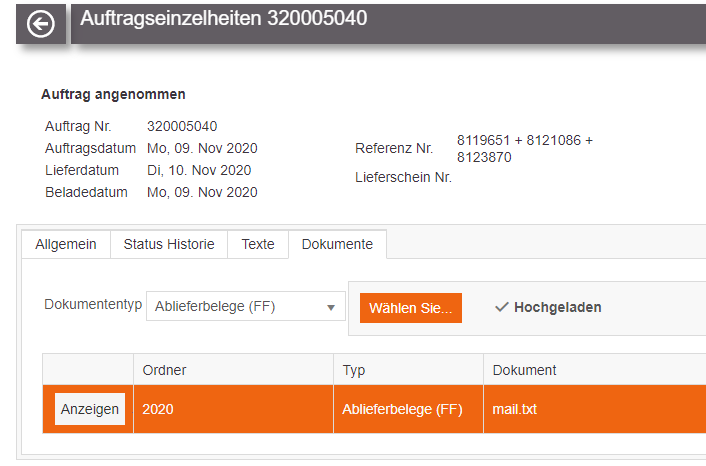Switch to the Allgemein tab
The width and height of the screenshot is (706, 466).
tap(66, 244)
